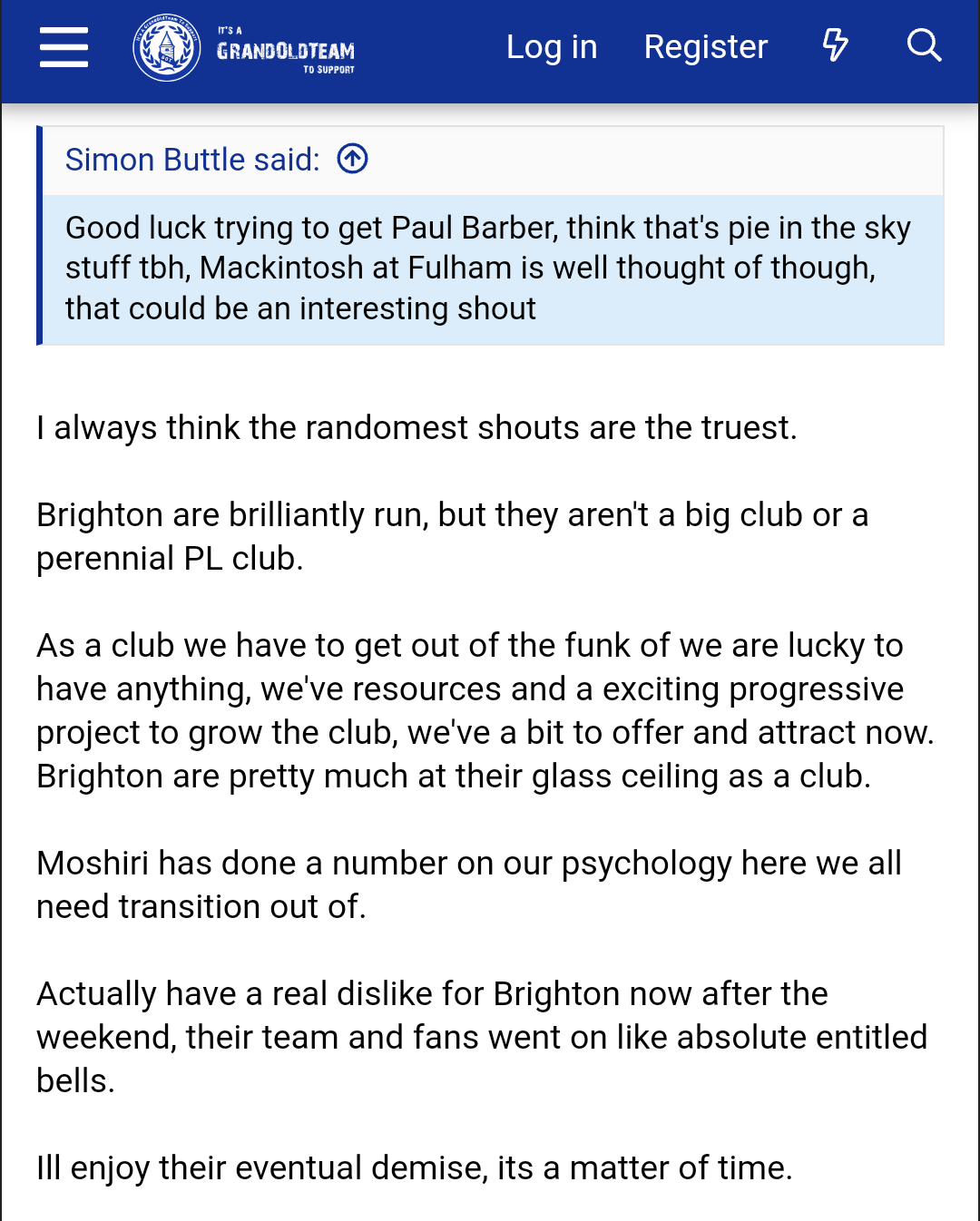Click the 'Moshiri has done a number' paragraph
This screenshot has height=1221, width=980.
click(469, 884)
